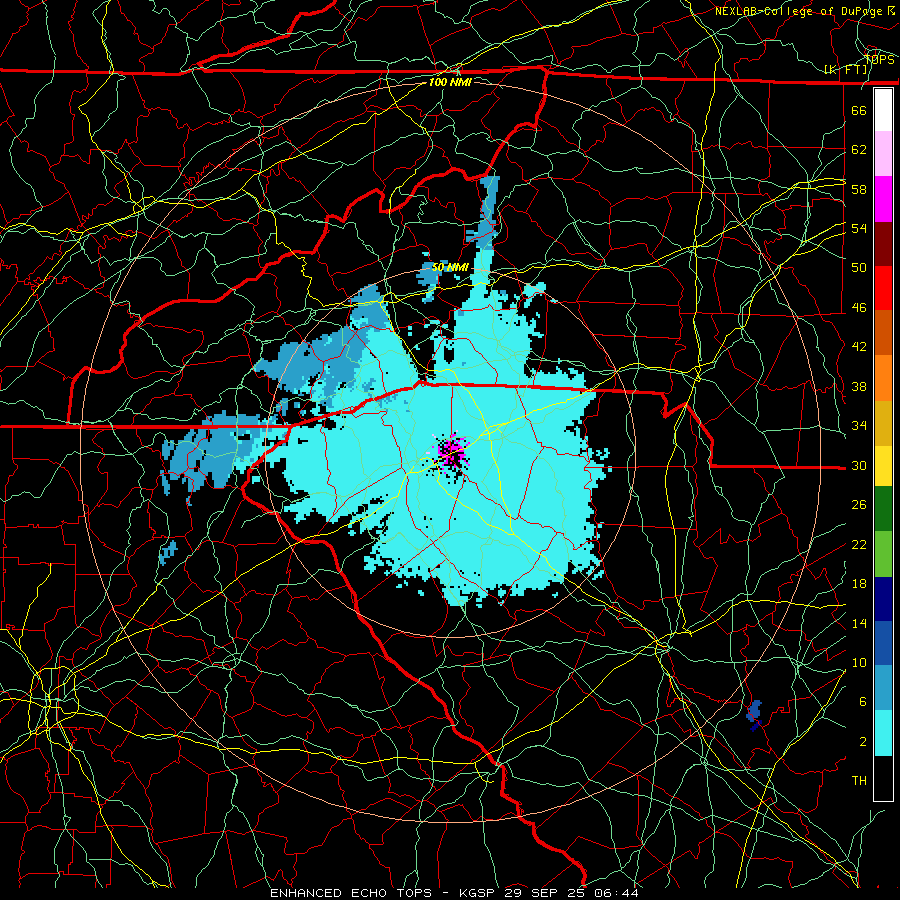Viewport: 900px width, 900px height.
Task: Click the '26' legend value
Action: [859, 505]
